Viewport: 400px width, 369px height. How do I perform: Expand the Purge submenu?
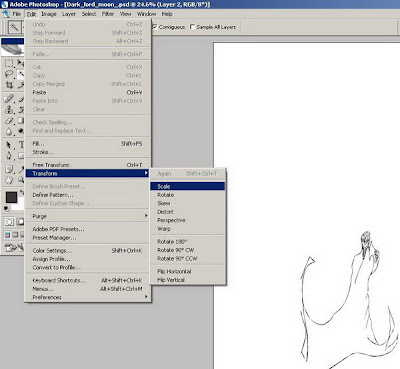click(146, 216)
